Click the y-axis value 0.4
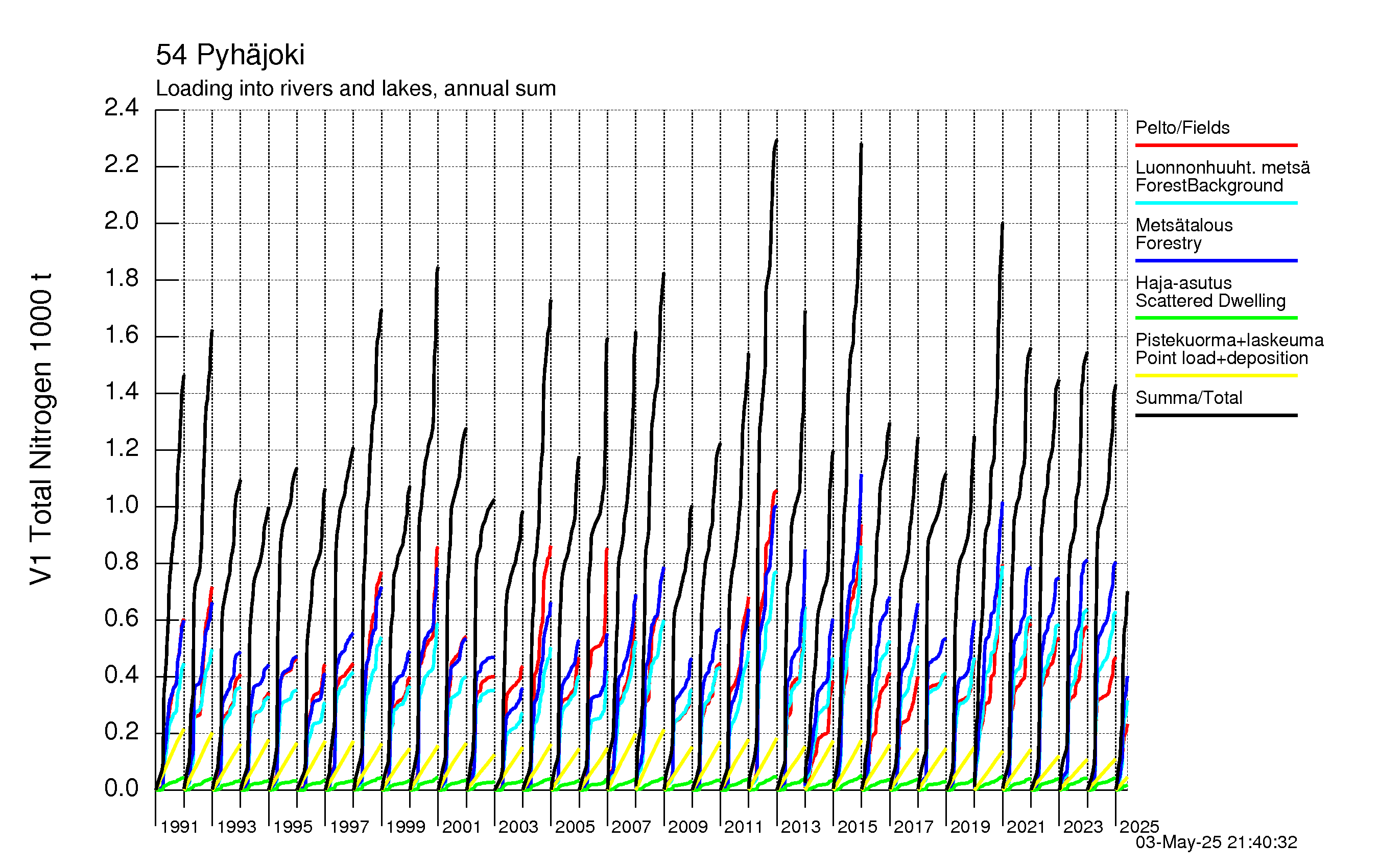 click(122, 675)
